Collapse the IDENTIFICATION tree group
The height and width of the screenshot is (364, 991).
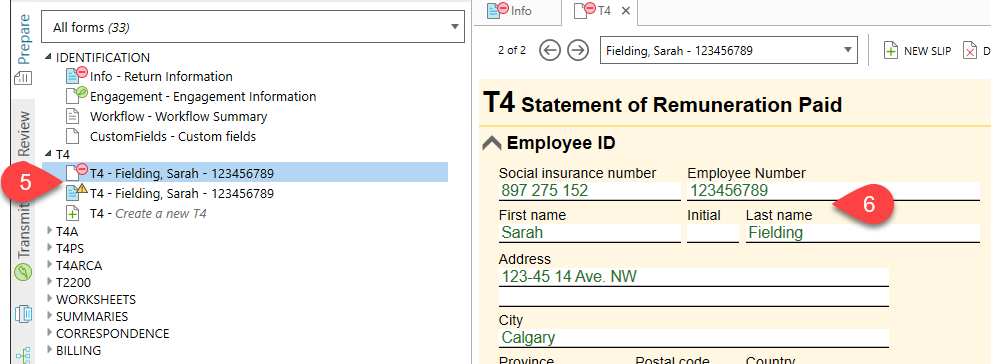(49, 58)
